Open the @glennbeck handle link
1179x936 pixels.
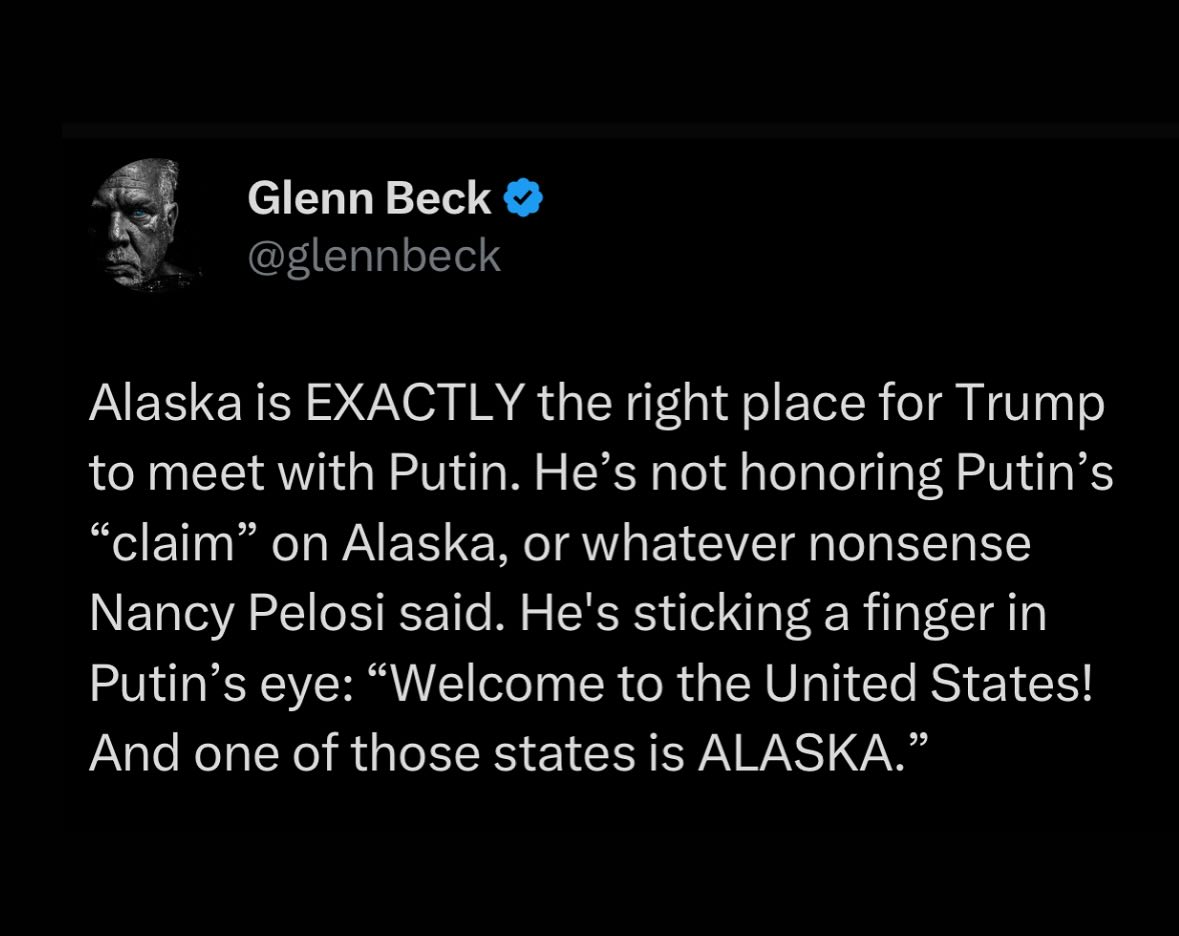(x=374, y=256)
